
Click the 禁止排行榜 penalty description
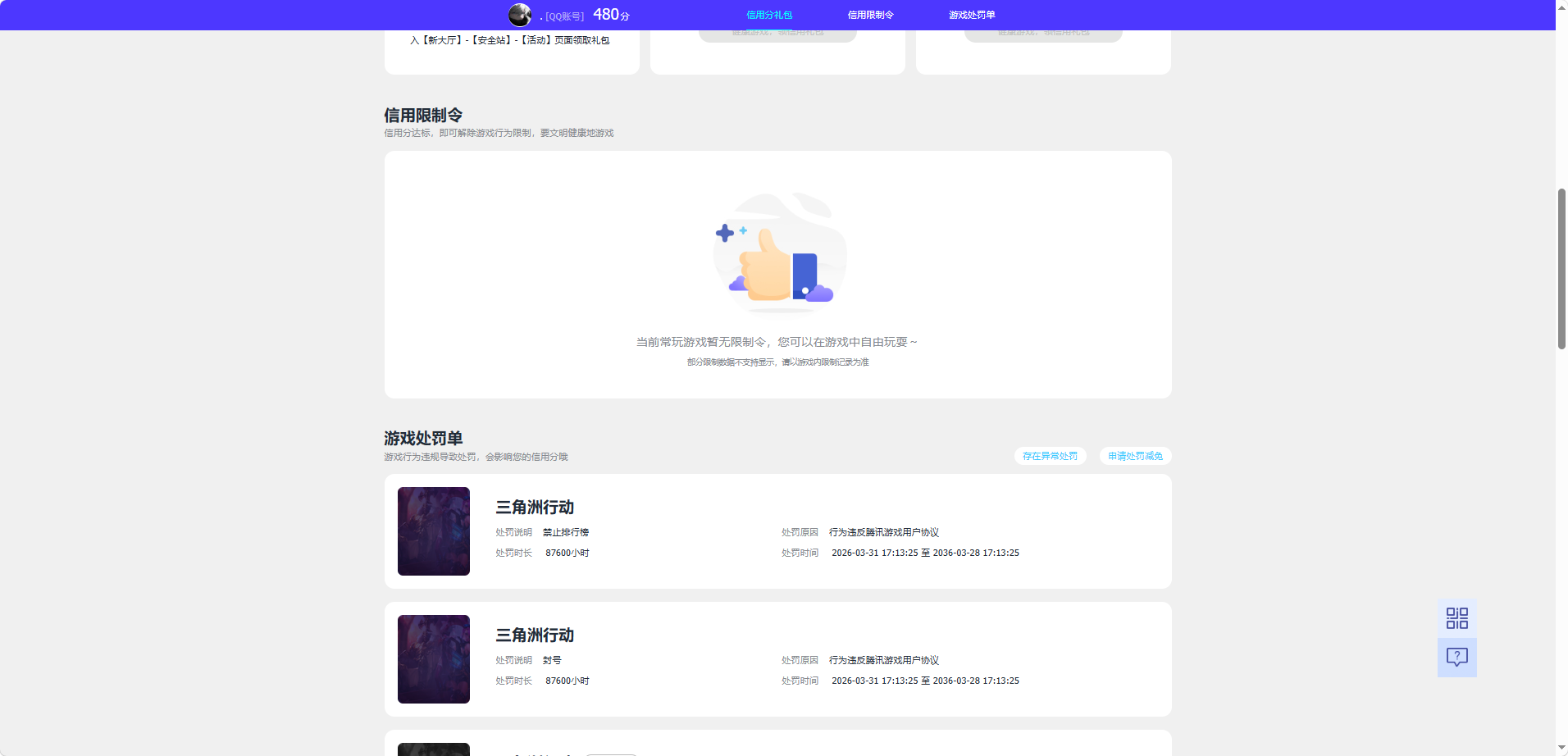[567, 531]
